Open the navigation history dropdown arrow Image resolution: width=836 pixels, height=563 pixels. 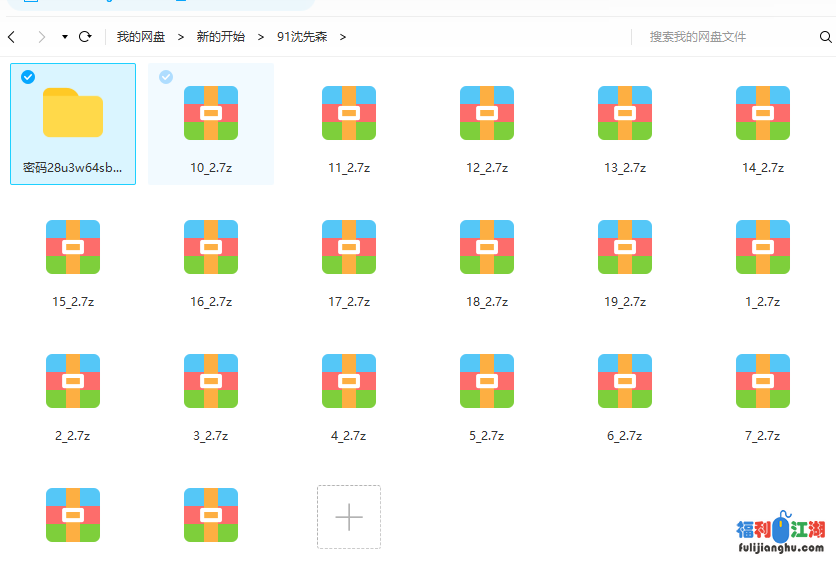click(65, 37)
